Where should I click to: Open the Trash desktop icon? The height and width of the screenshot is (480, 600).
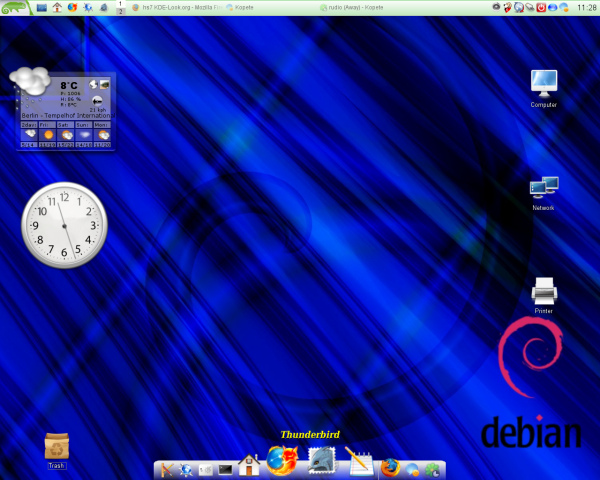[x=57, y=451]
